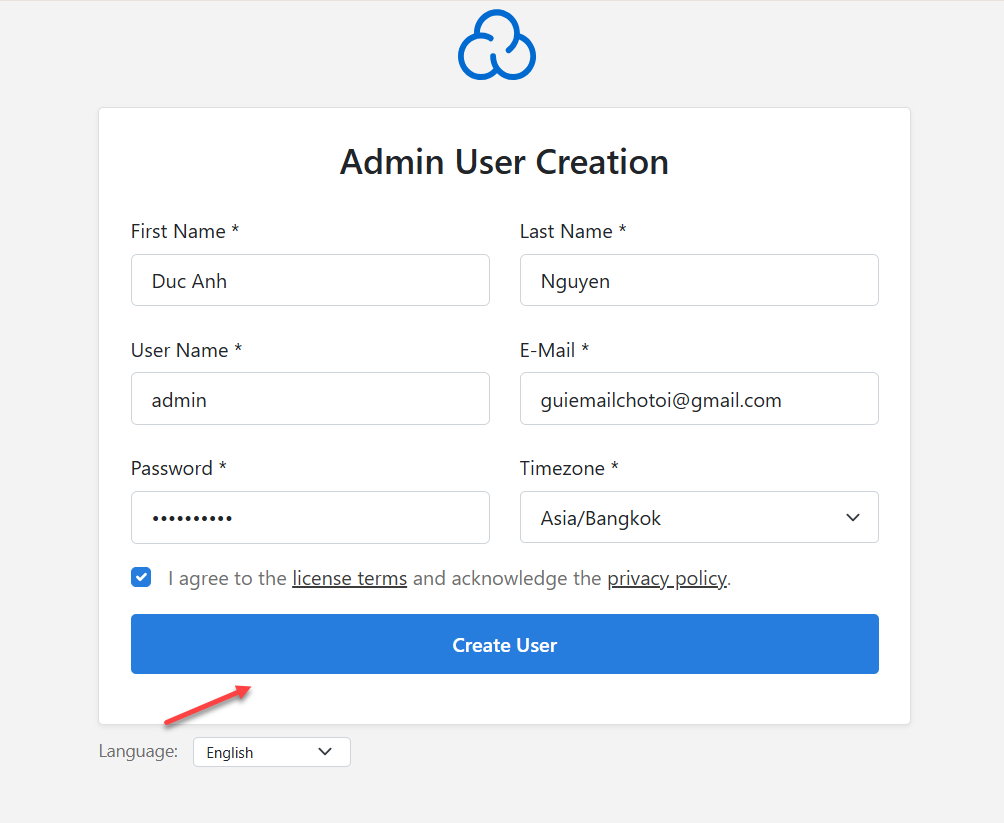Open the Timezone dropdown showing Asia/Bangkok
This screenshot has width=1004, height=823.
click(x=698, y=518)
